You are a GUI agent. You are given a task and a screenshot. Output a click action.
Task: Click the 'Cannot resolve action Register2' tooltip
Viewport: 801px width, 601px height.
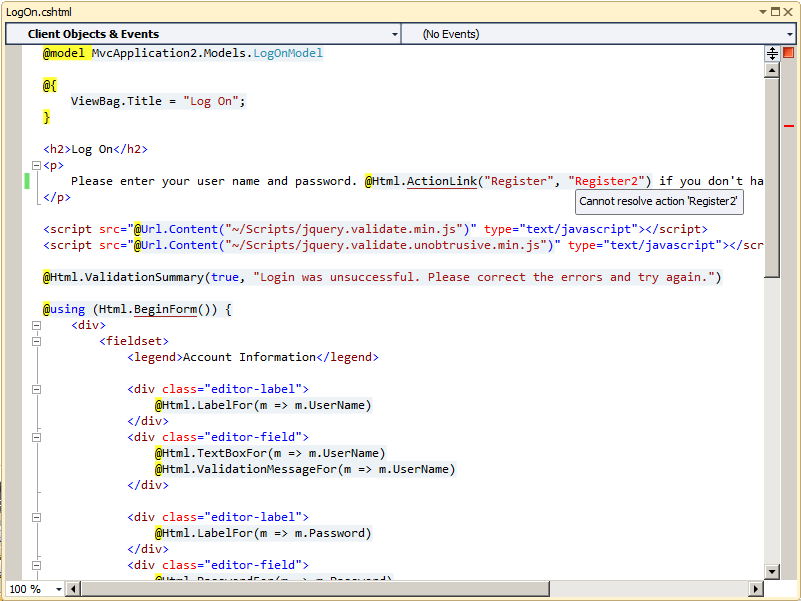coord(659,201)
